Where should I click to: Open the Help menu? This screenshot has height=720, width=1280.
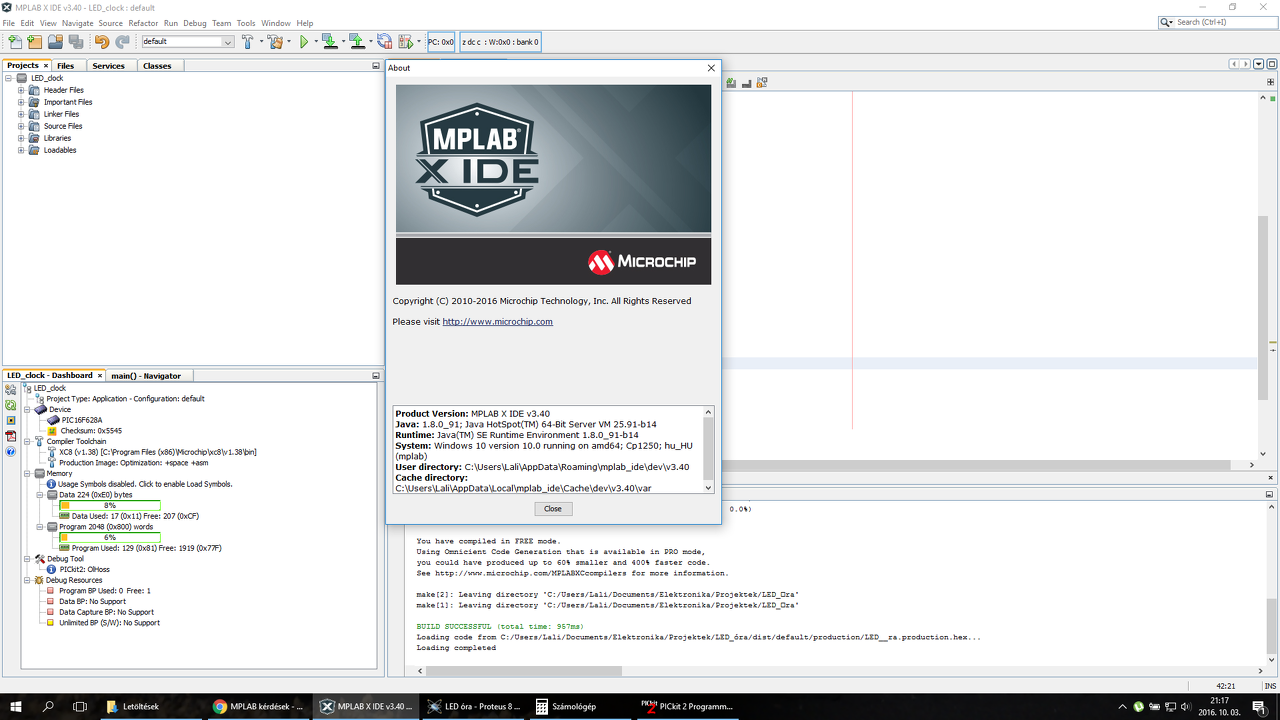(x=305, y=23)
